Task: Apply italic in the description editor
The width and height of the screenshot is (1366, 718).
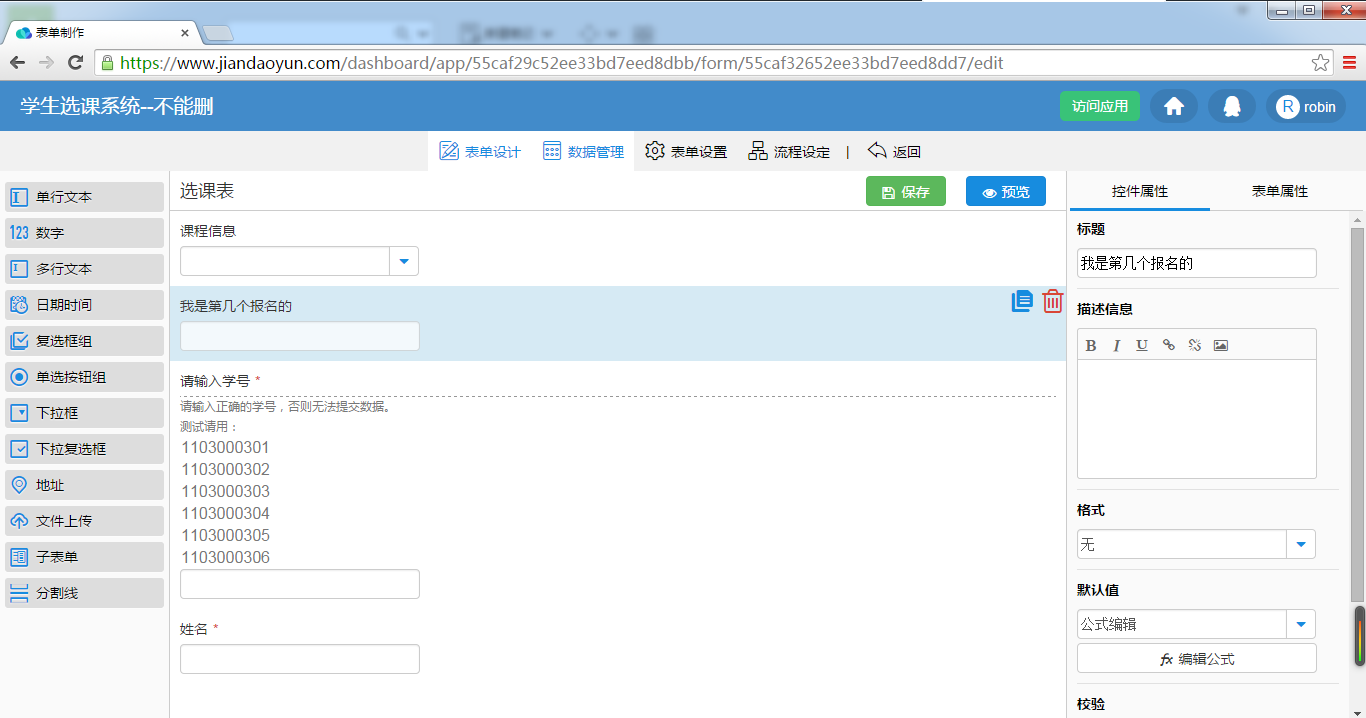Action: click(1117, 345)
